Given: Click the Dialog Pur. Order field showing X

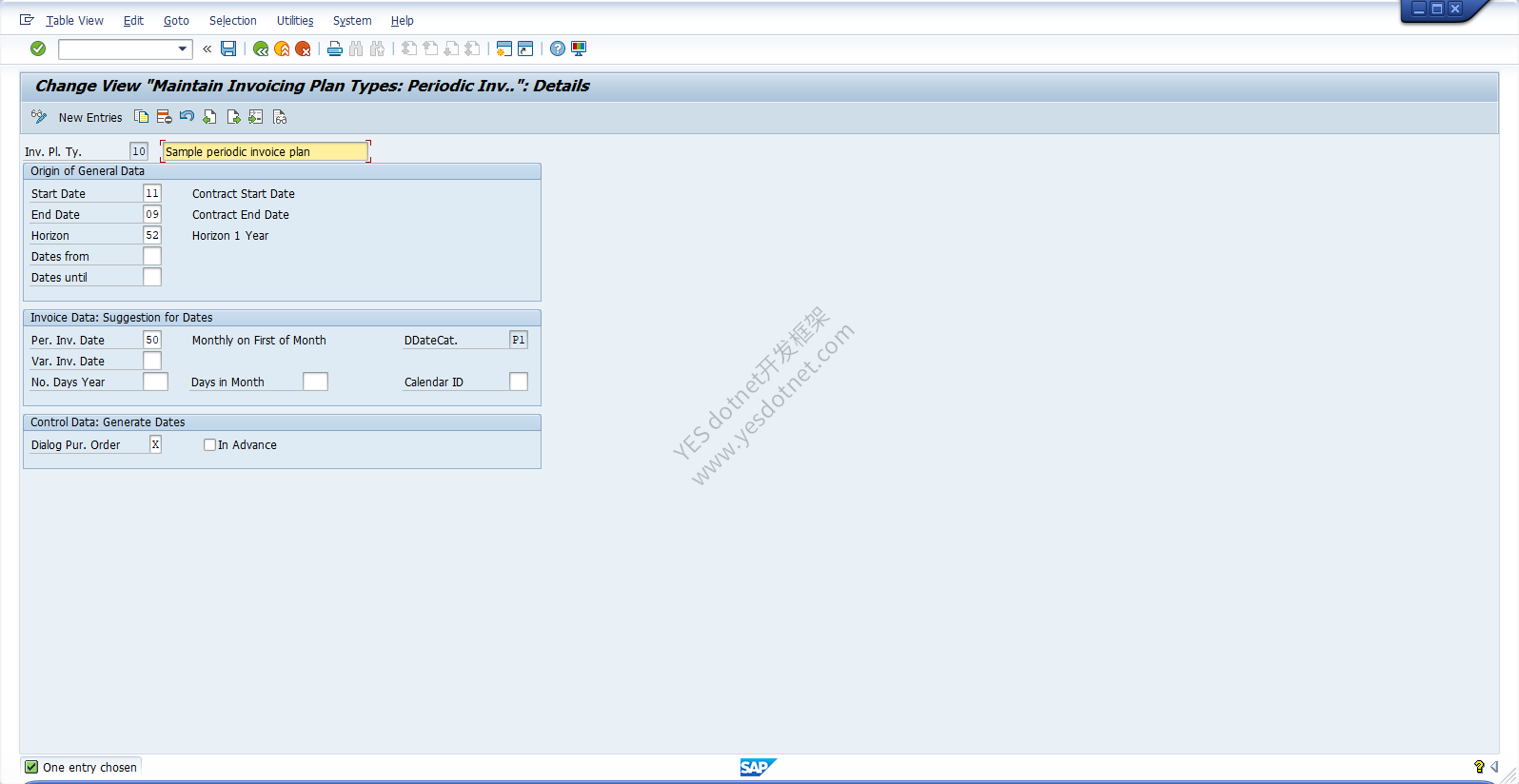Looking at the screenshot, I should click(155, 444).
